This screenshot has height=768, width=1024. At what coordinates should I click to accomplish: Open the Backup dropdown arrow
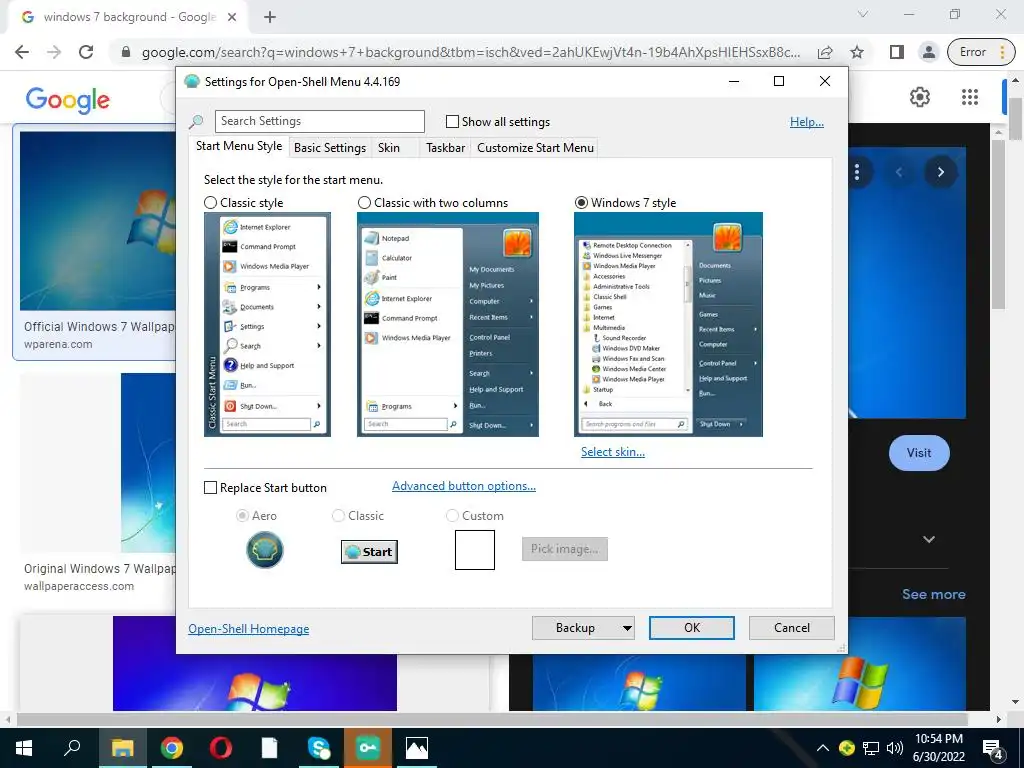point(627,628)
